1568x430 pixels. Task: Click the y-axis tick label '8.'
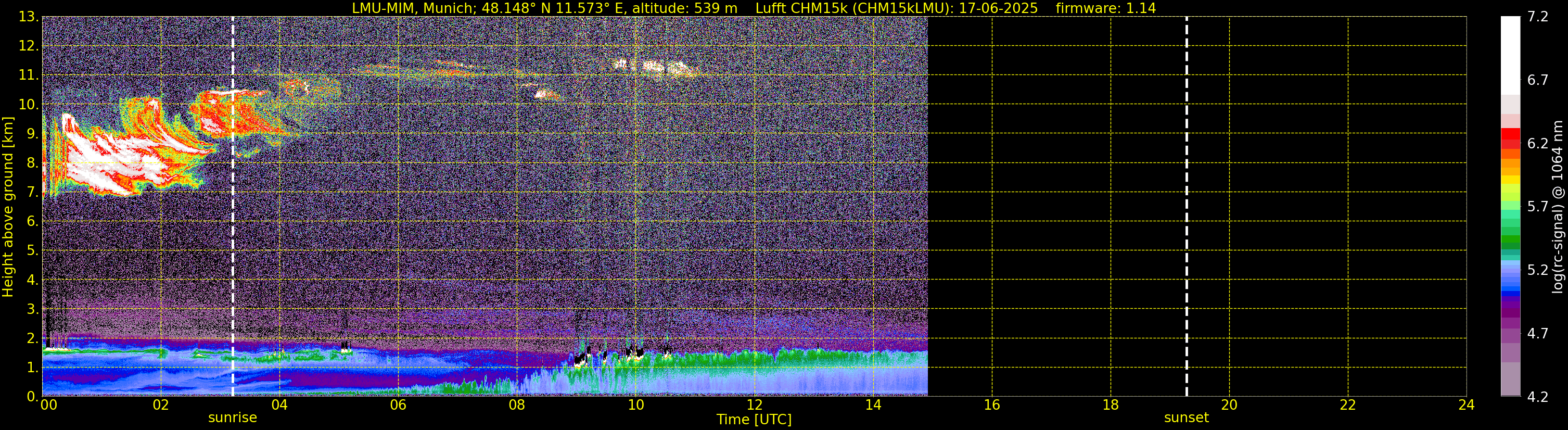coord(32,163)
